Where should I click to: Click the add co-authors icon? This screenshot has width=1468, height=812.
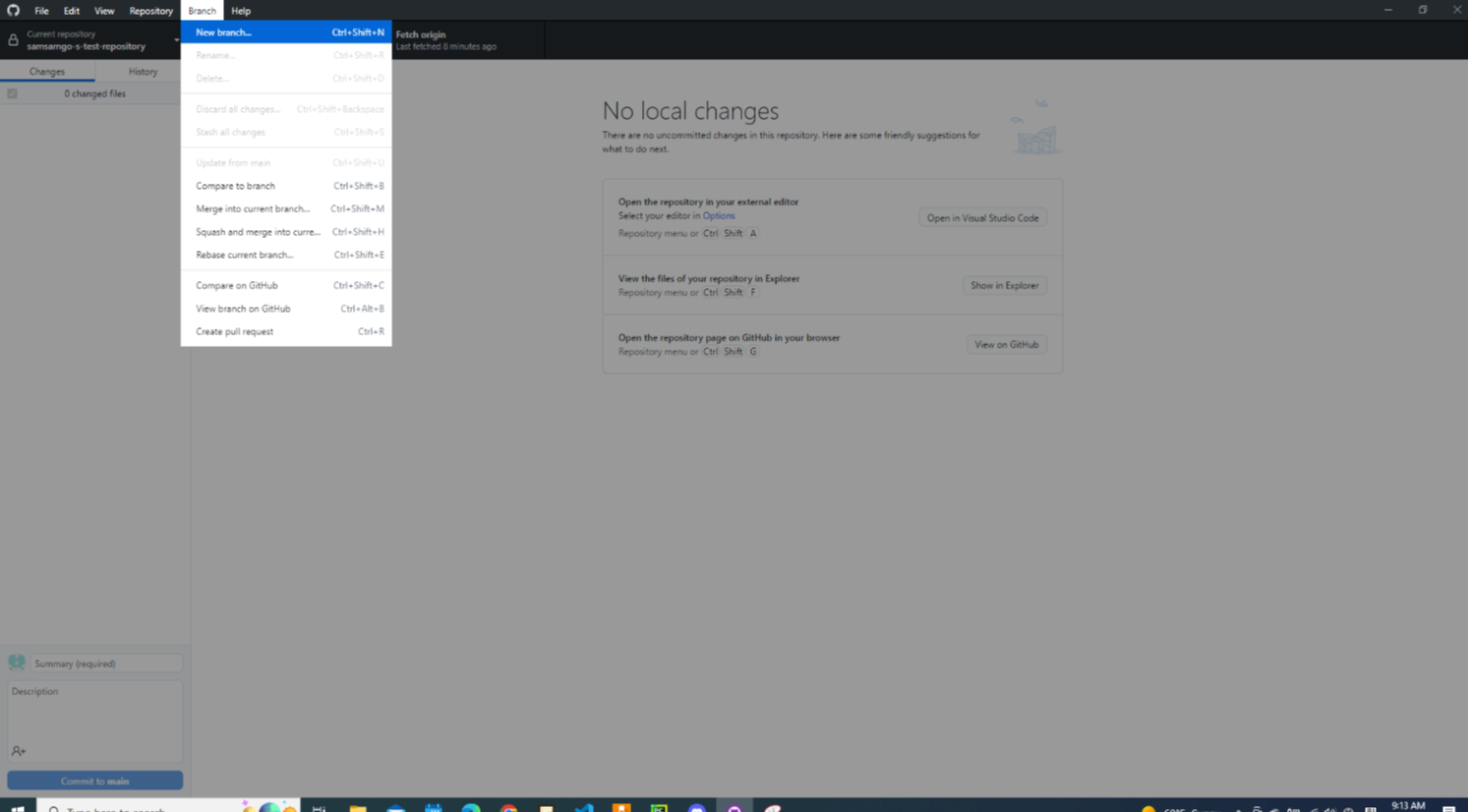(x=19, y=751)
